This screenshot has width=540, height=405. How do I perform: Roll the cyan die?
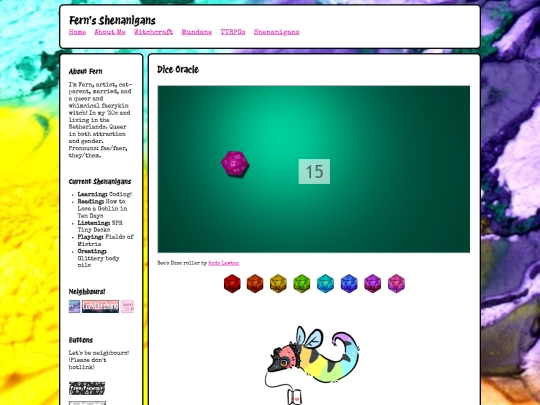(x=325, y=283)
